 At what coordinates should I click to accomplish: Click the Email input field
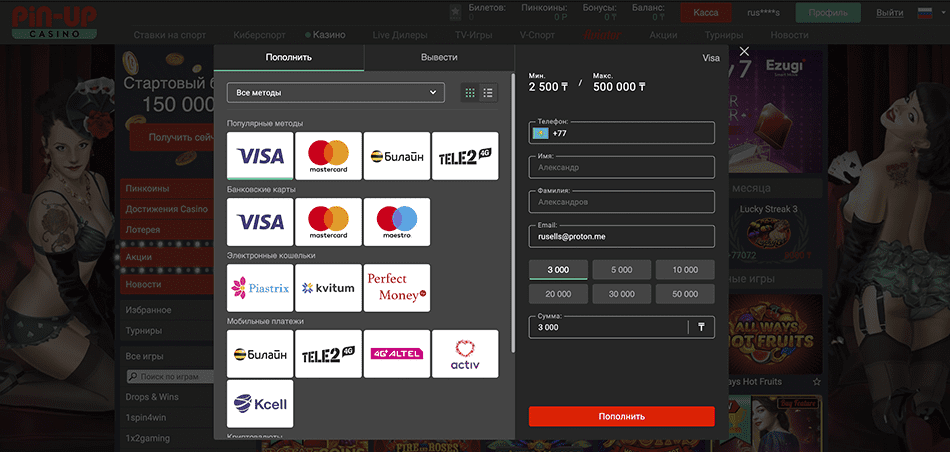click(622, 236)
